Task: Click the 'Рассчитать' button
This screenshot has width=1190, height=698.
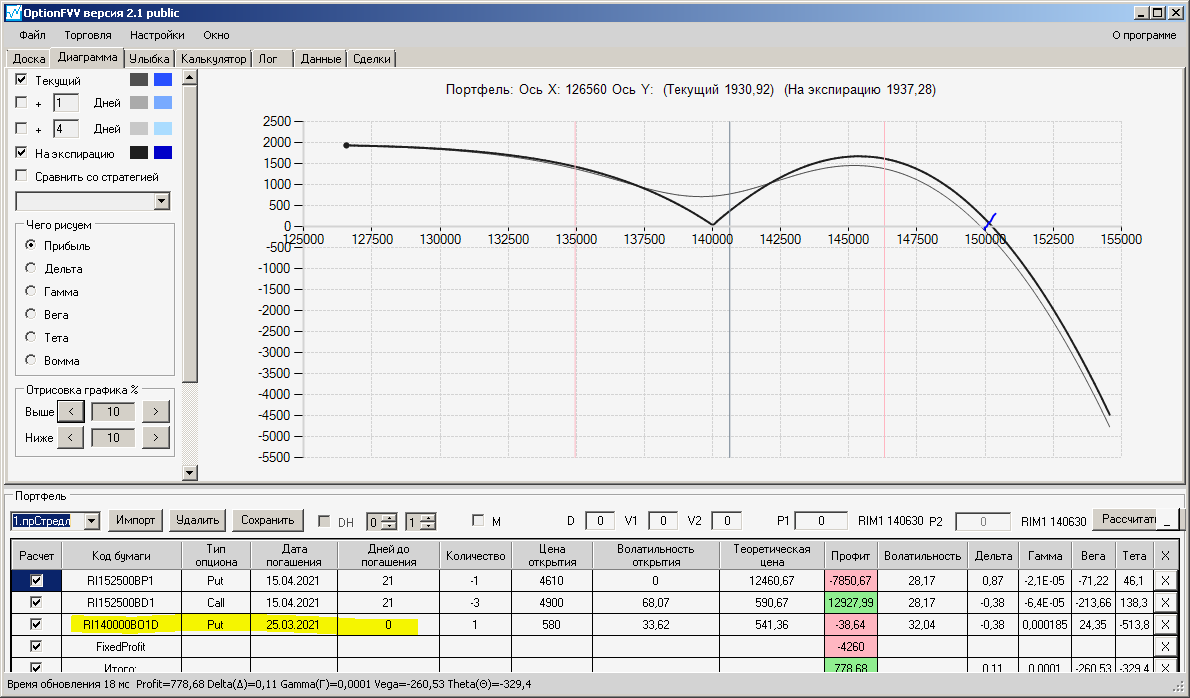Action: 1125,520
